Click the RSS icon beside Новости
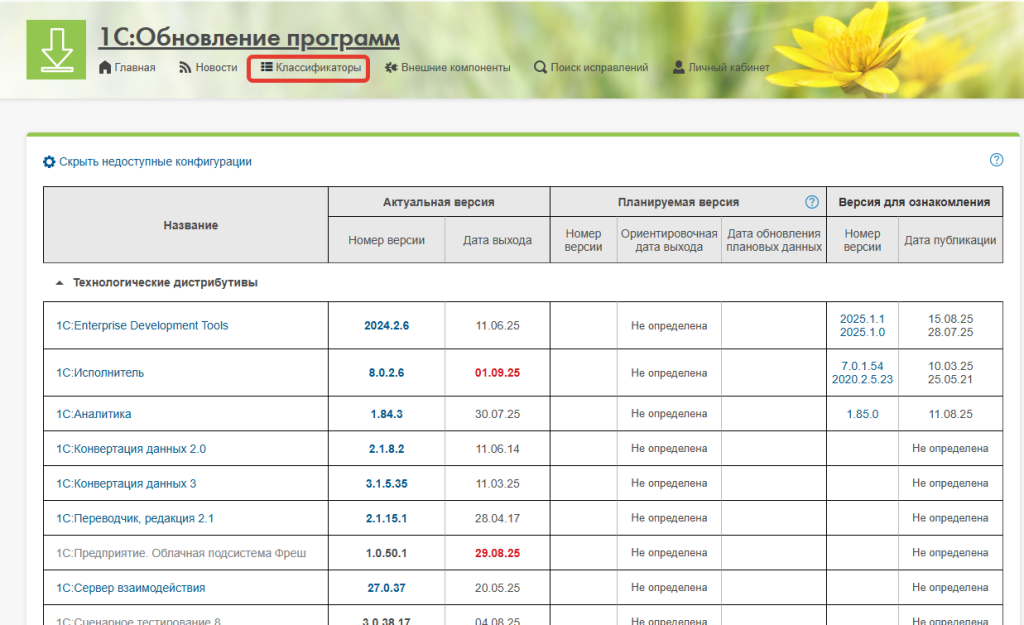This screenshot has width=1024, height=625. click(185, 68)
